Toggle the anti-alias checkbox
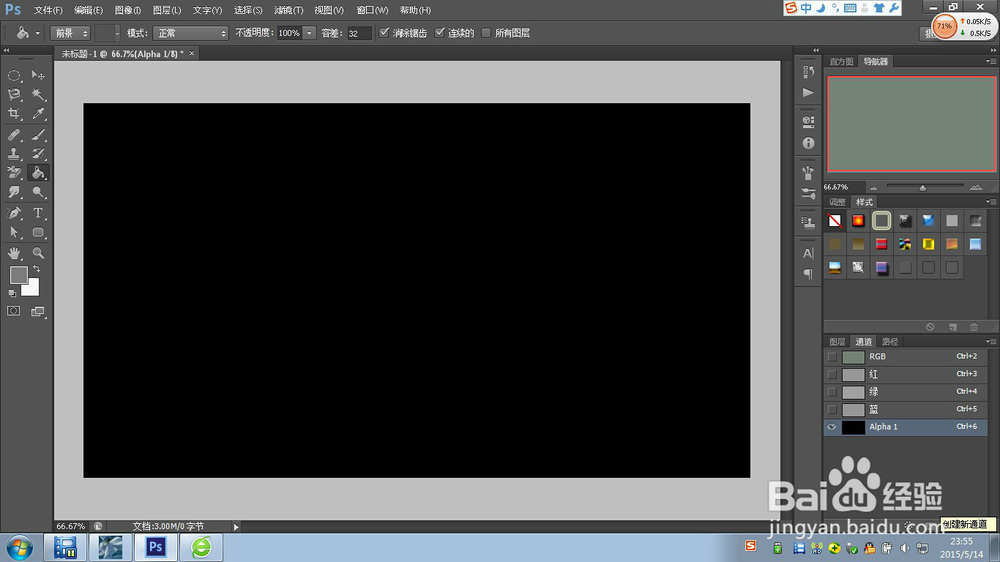The width and height of the screenshot is (1000, 562). tap(384, 33)
